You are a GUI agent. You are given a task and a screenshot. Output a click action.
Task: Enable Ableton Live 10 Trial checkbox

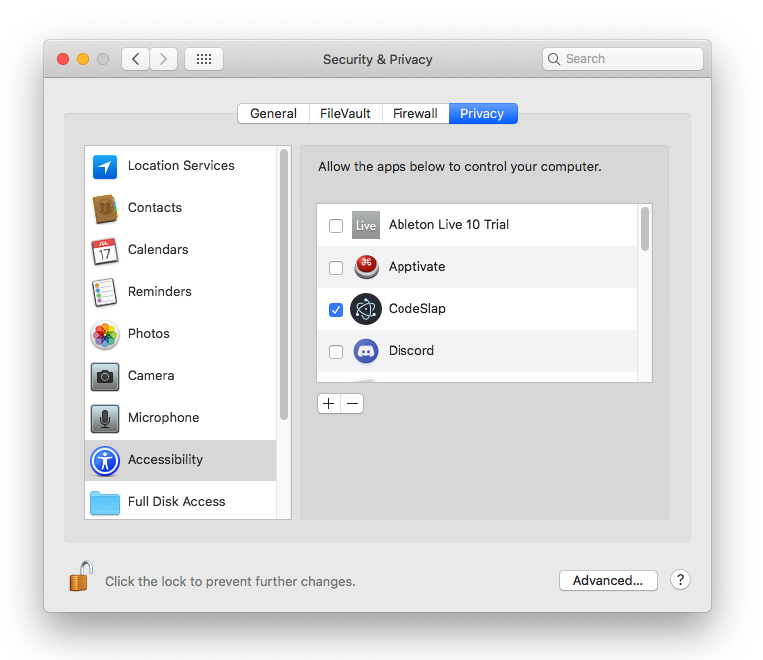pyautogui.click(x=336, y=225)
